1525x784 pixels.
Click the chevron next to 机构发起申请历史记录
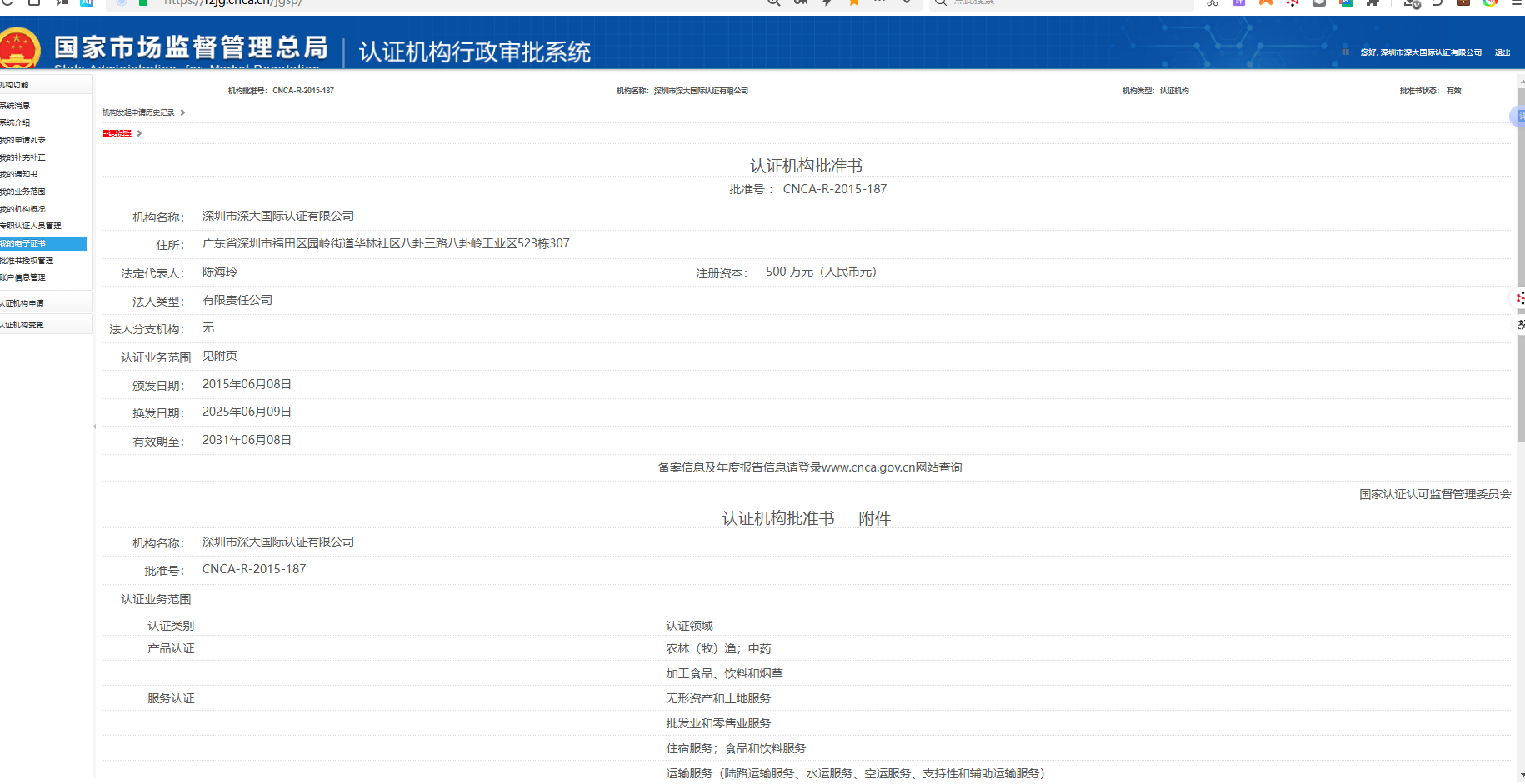(182, 112)
